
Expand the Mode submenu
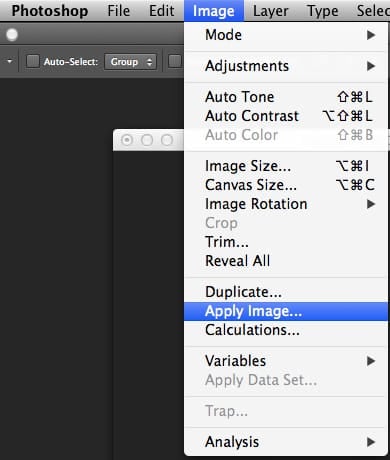(286, 35)
